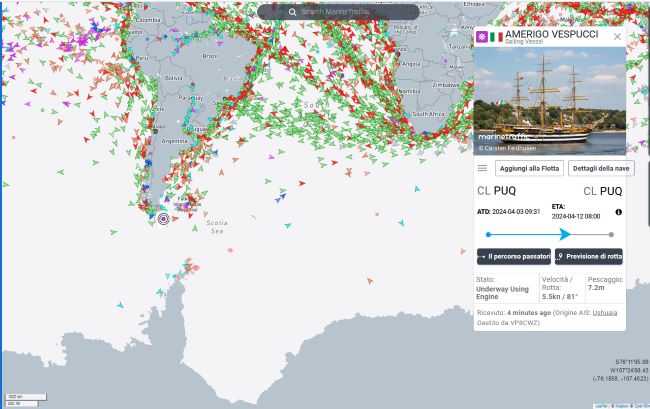Click the departure port CL PUQ
This screenshot has width=650, height=409.
click(x=496, y=191)
